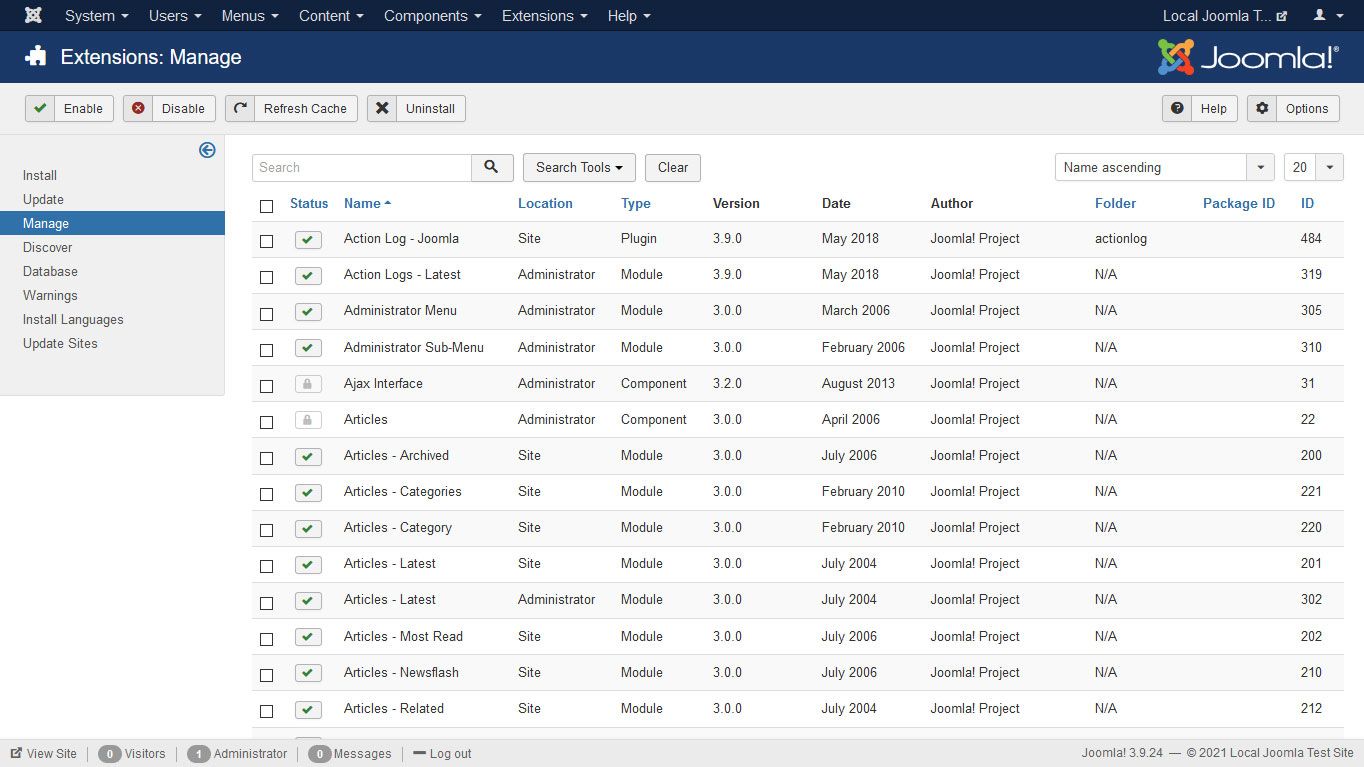Click the lock icon for Articles component
Screen dimensions: 1364x767
[x=308, y=420]
